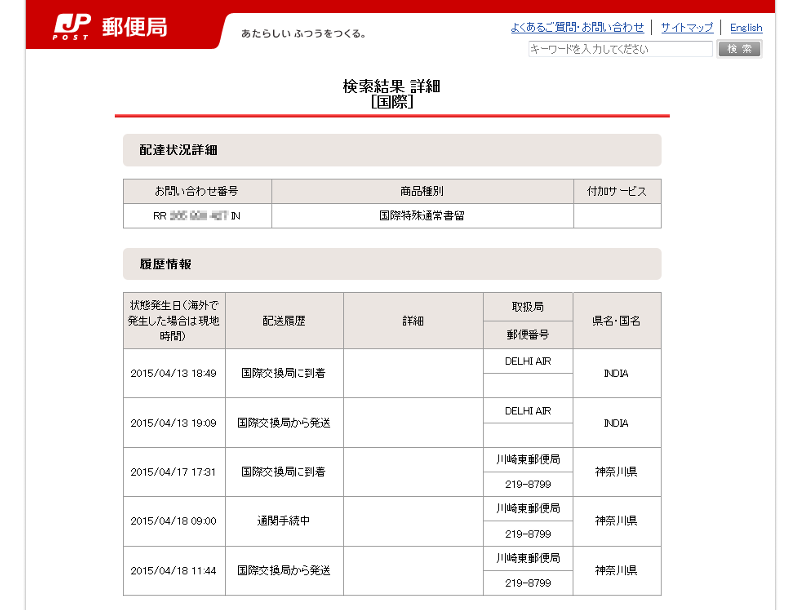Select the 川崎東郵便局 office in arrival row
Screen dimensions: 800x610
pyautogui.click(x=528, y=458)
